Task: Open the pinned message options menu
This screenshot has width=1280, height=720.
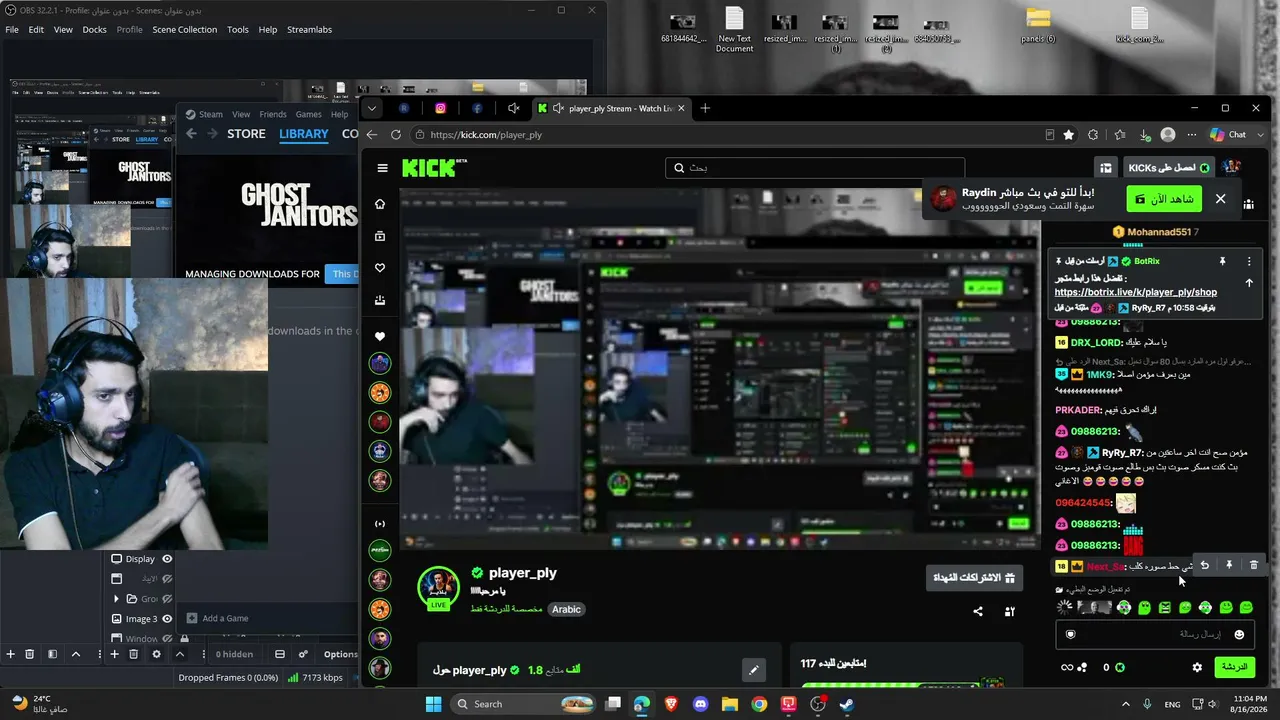Action: [x=1249, y=261]
